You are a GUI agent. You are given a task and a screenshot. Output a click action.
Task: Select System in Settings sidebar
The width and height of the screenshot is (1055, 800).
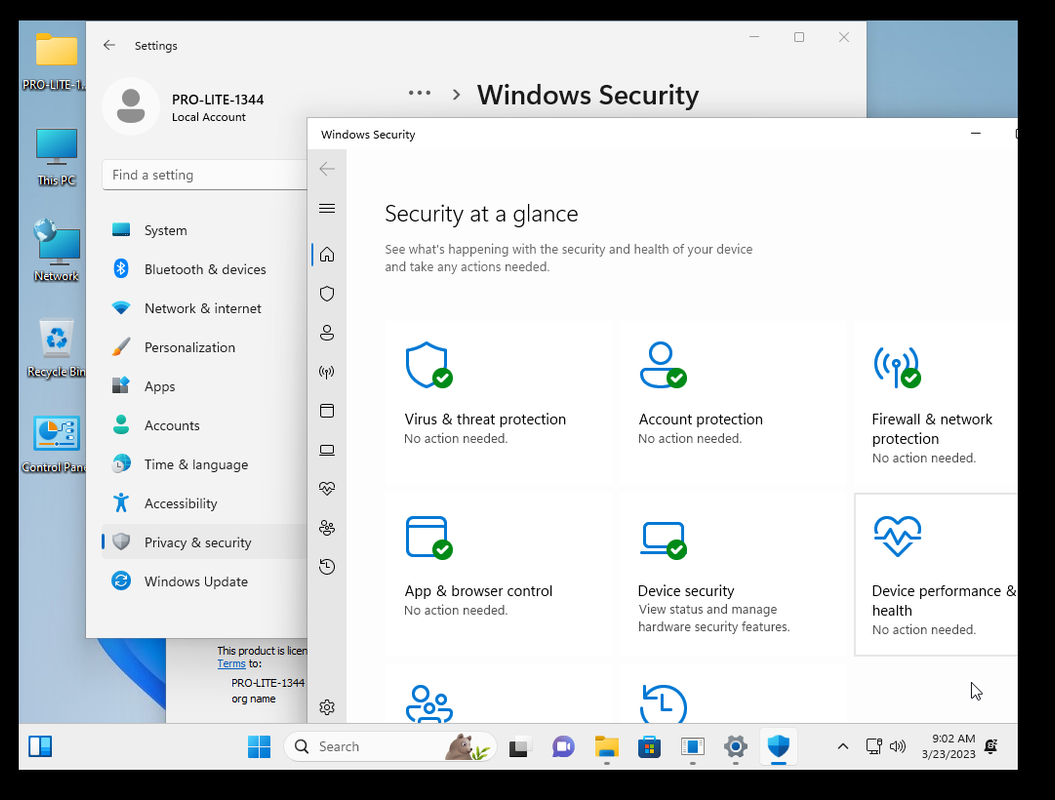(205, 230)
